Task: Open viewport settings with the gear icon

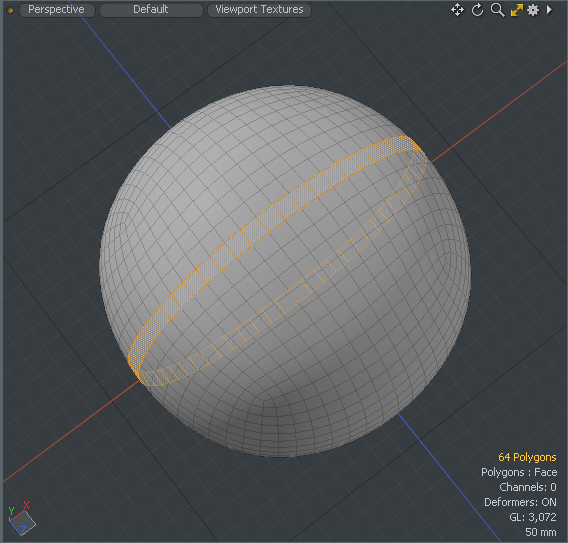Action: coord(533,10)
